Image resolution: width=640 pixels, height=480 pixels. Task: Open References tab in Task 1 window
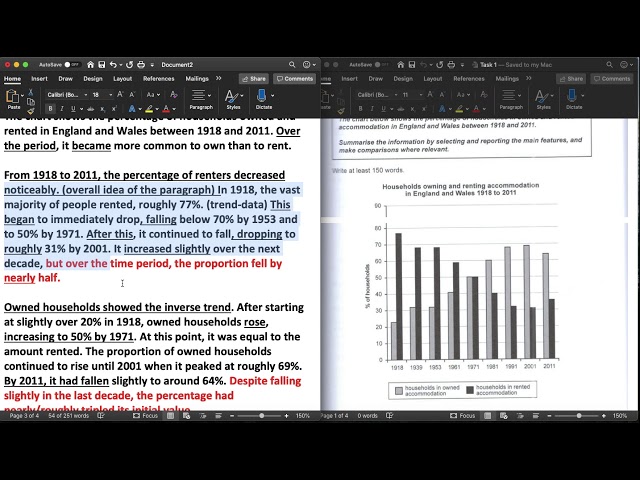pos(469,78)
